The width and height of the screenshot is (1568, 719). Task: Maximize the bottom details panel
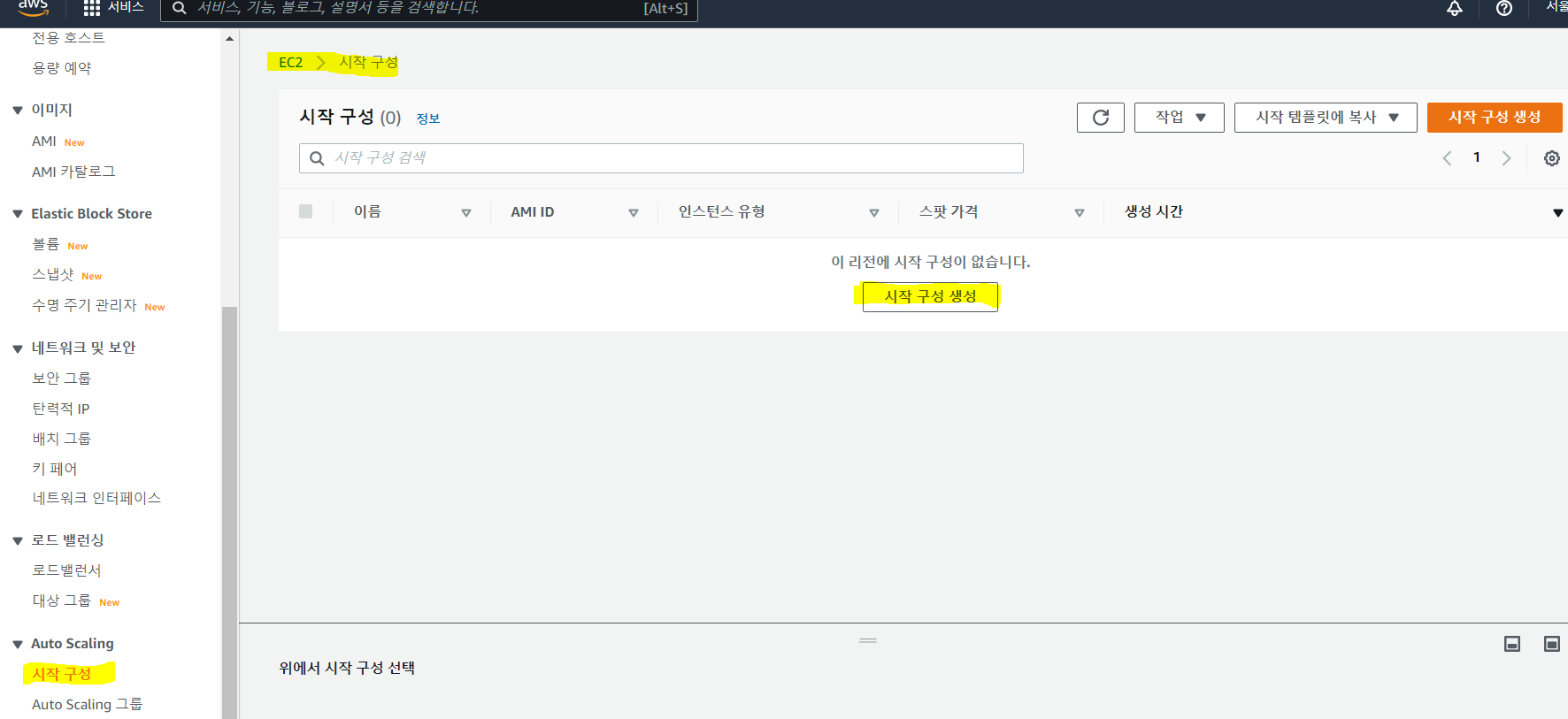1551,644
